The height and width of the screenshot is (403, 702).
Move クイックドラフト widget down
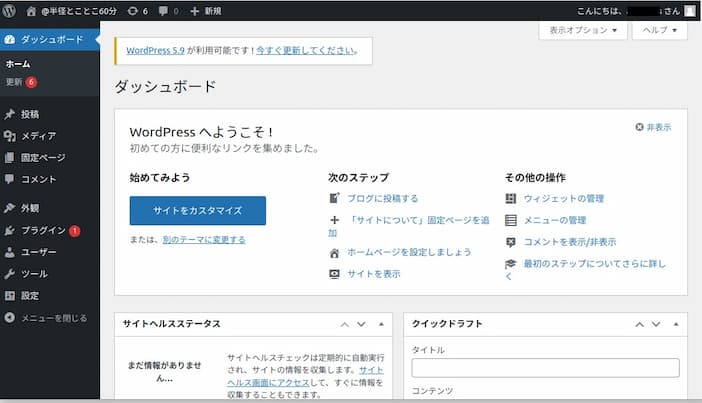(x=656, y=324)
